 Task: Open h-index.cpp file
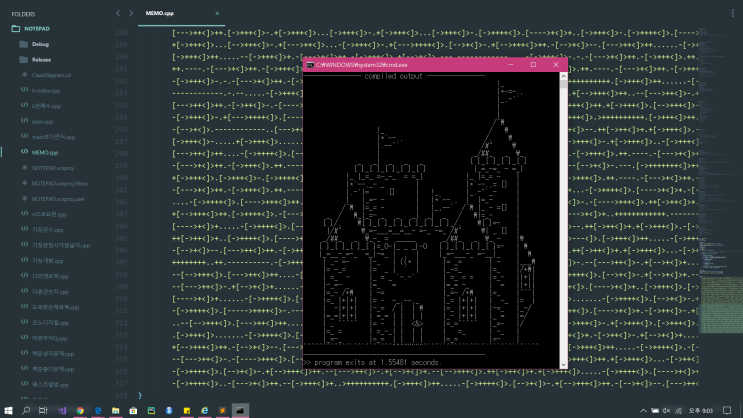[x=45, y=91]
